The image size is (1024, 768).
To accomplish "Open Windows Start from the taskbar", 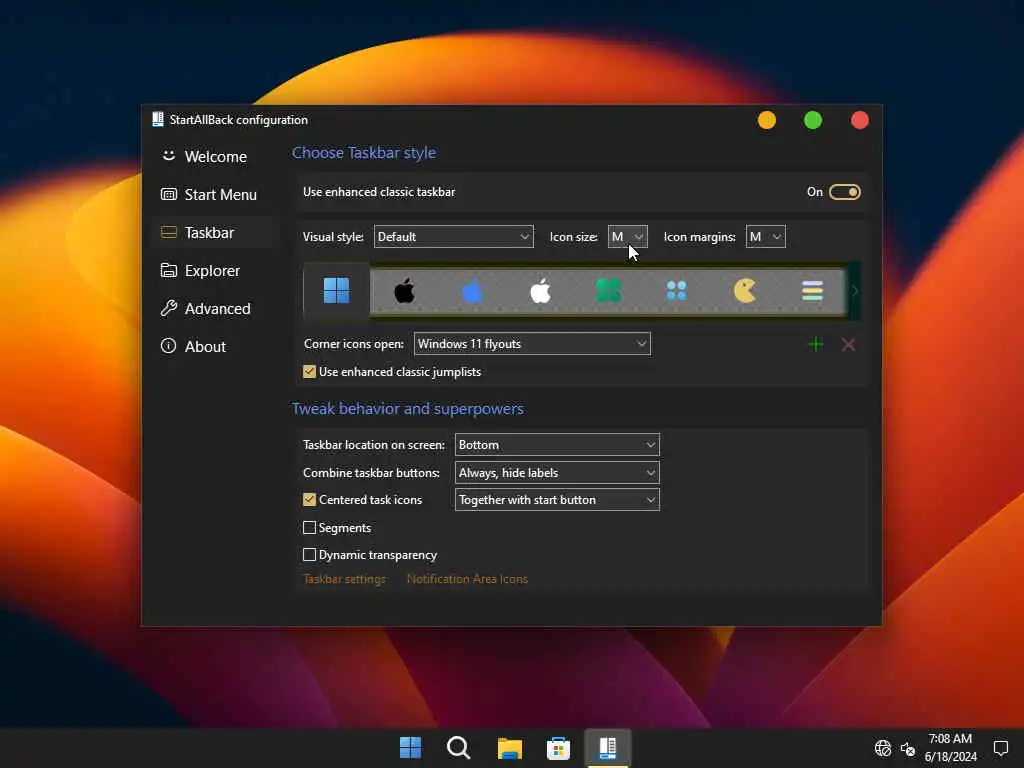I will point(410,748).
